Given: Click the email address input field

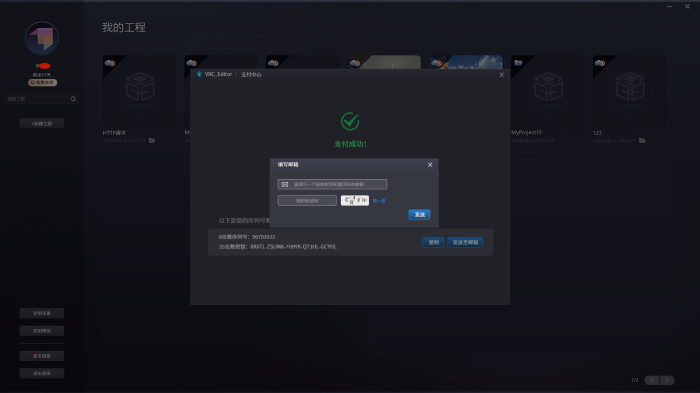Looking at the screenshot, I should tap(332, 184).
